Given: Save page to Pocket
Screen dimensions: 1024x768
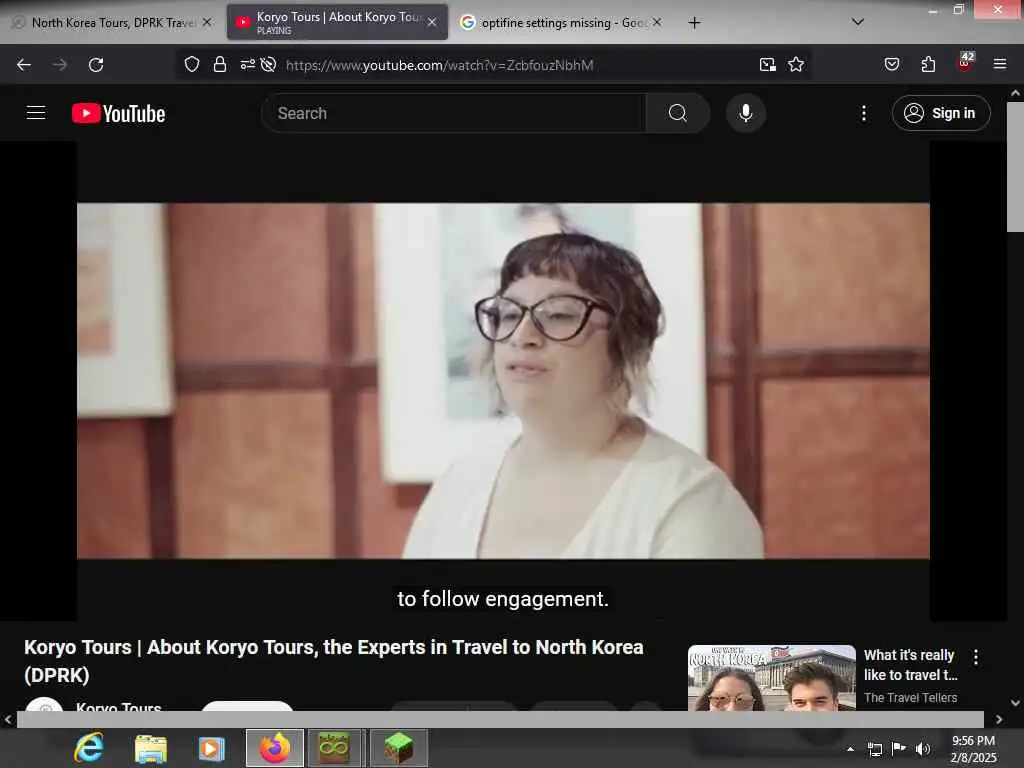Looking at the screenshot, I should (x=892, y=64).
